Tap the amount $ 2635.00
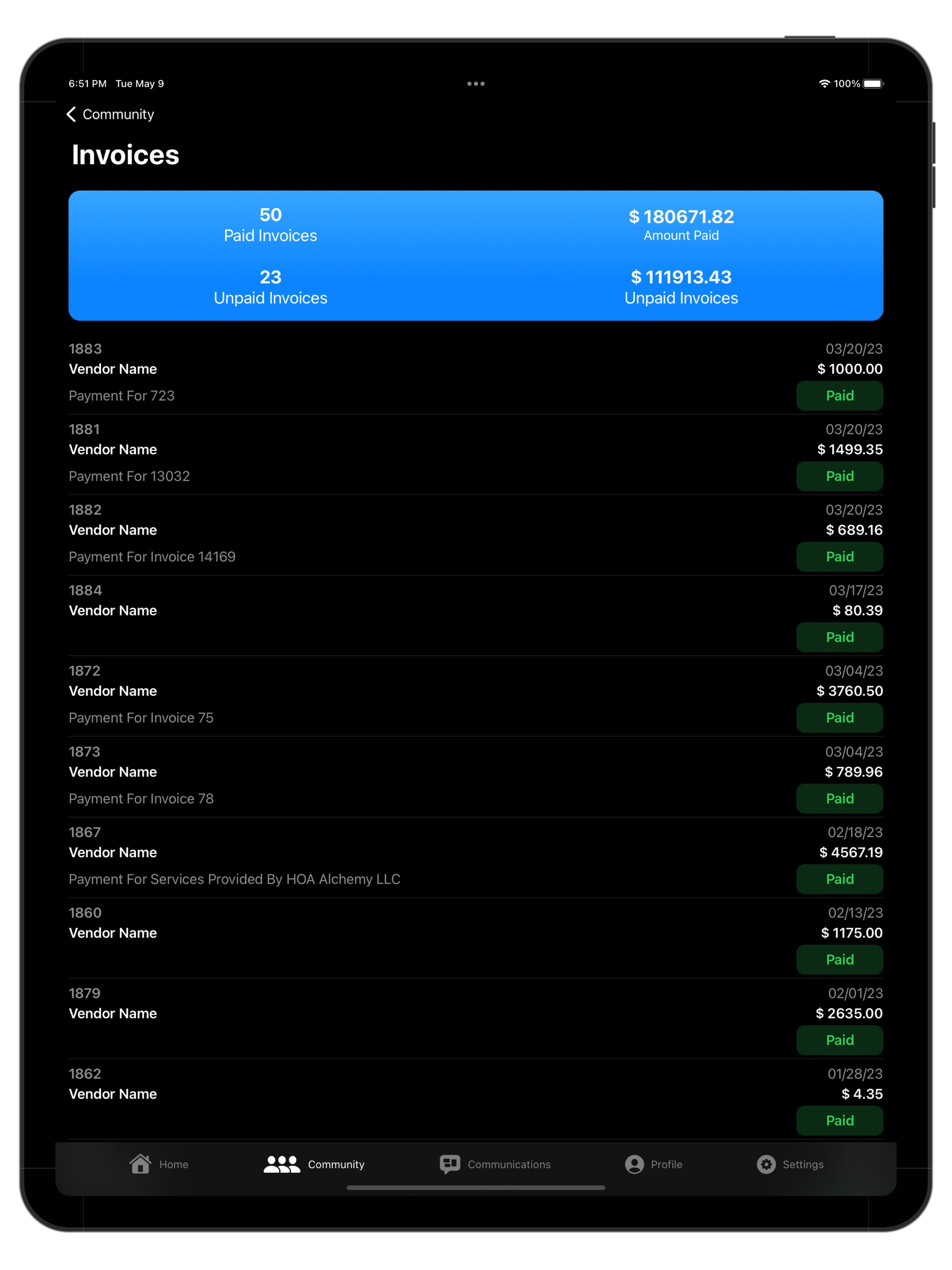This screenshot has height=1270, width=952. pyautogui.click(x=849, y=1013)
